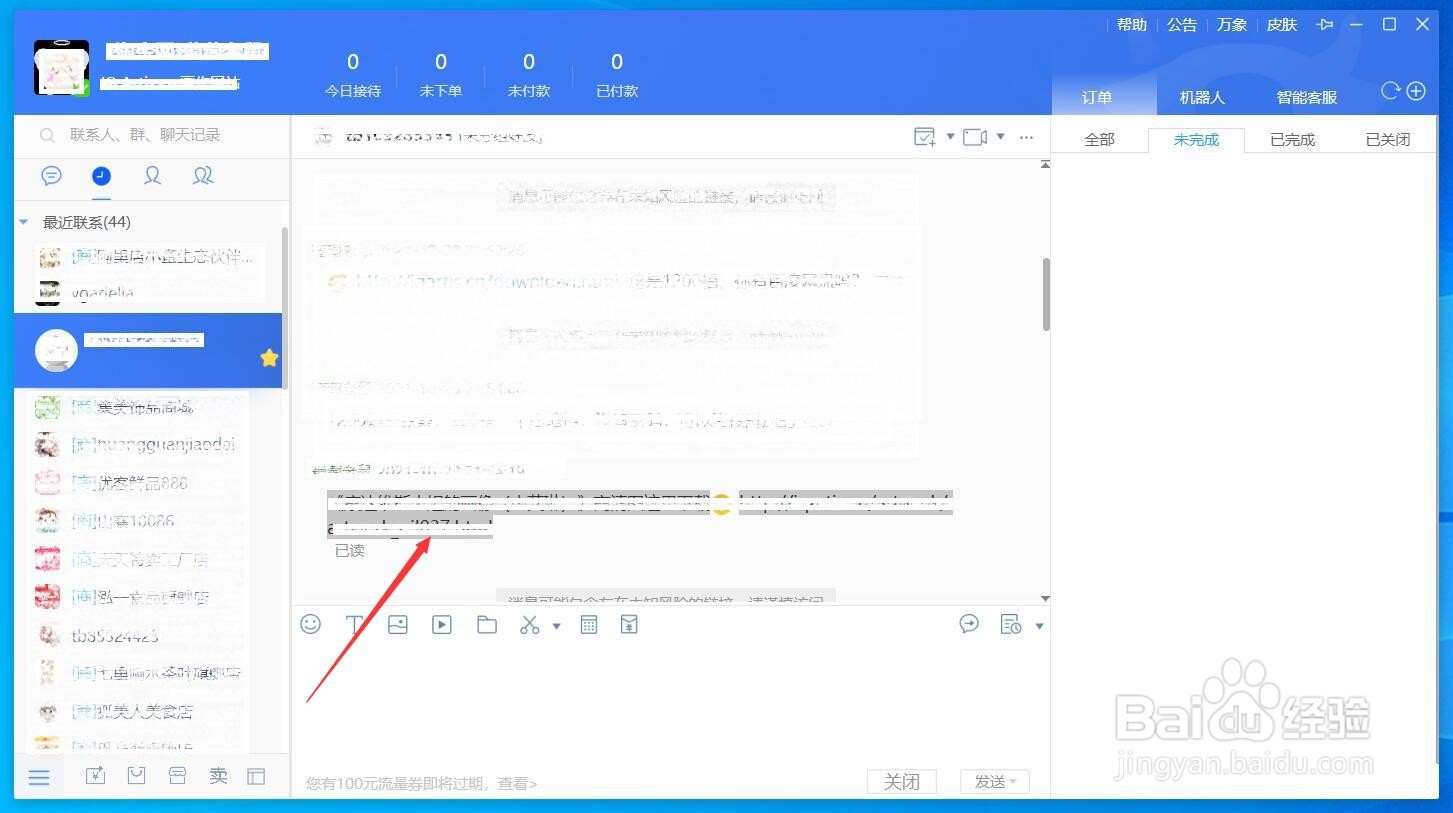This screenshot has height=813, width=1453.
Task: Open the yen transfer icon in bottom bar
Action: (95, 775)
